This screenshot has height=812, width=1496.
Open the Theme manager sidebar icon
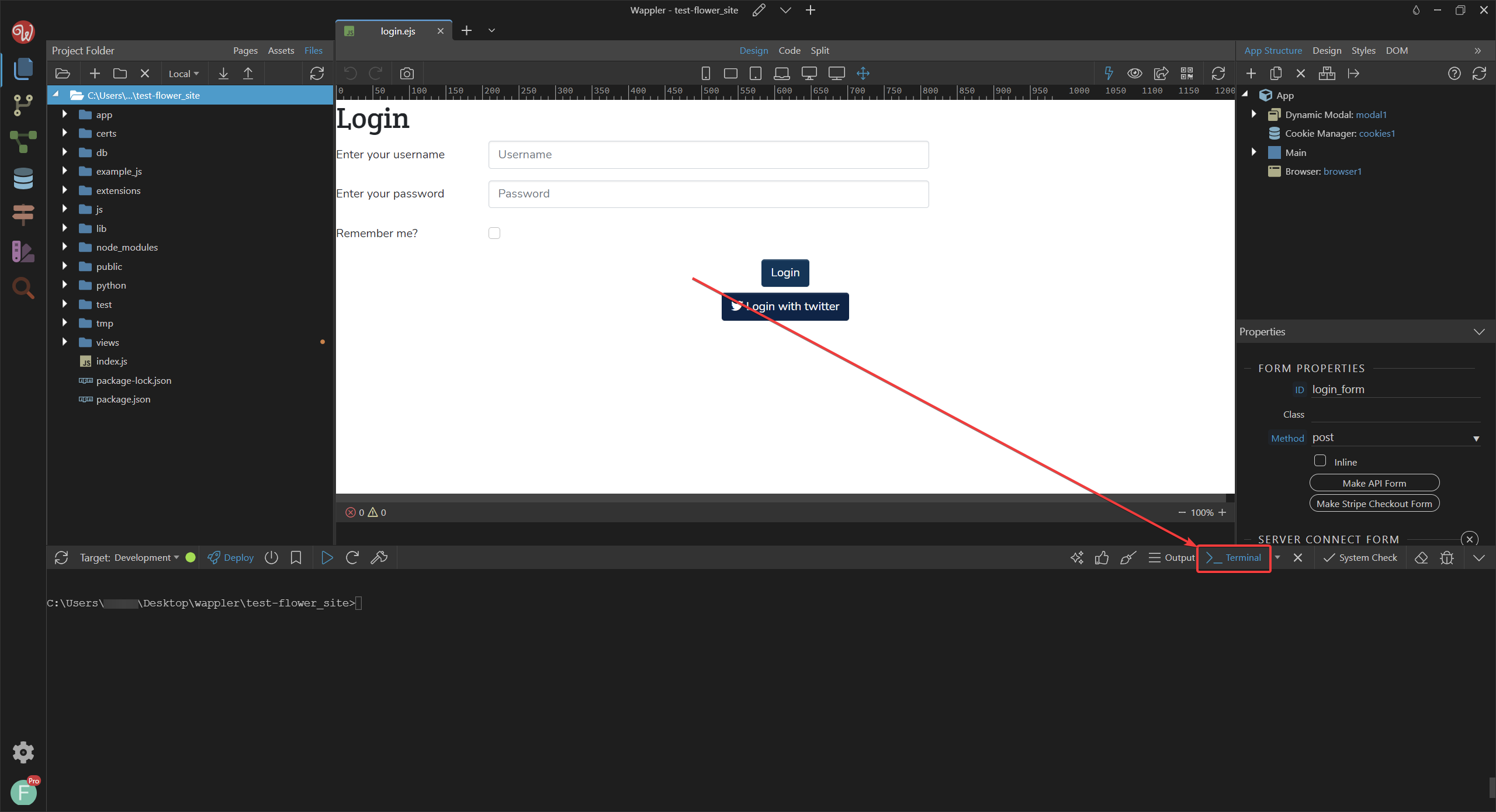point(23,252)
